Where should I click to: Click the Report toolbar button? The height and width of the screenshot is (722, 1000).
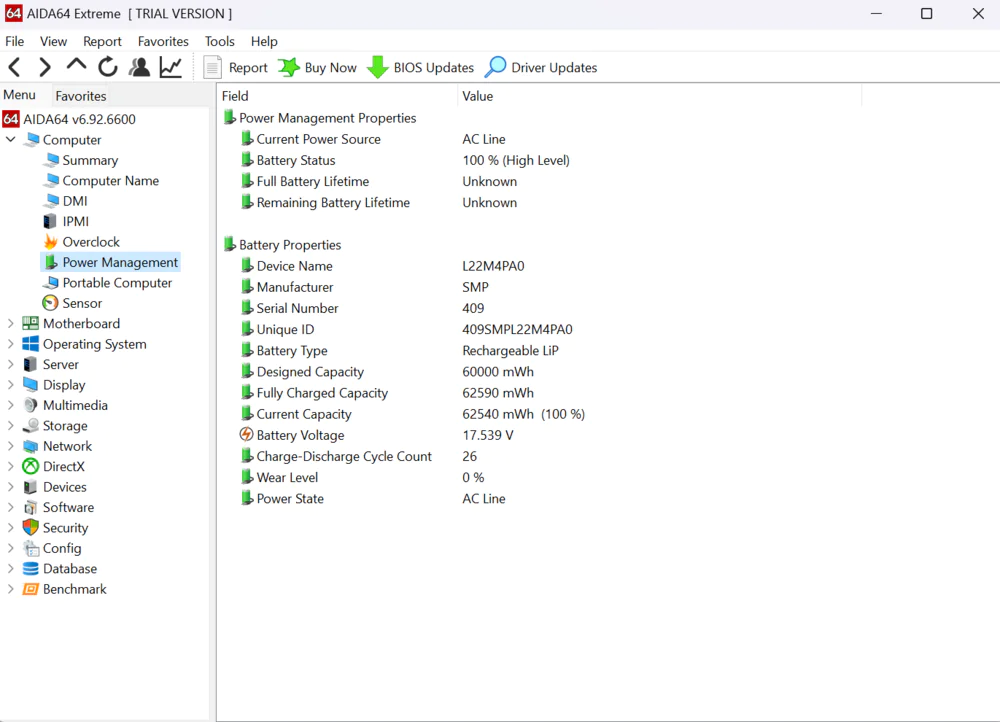point(235,68)
